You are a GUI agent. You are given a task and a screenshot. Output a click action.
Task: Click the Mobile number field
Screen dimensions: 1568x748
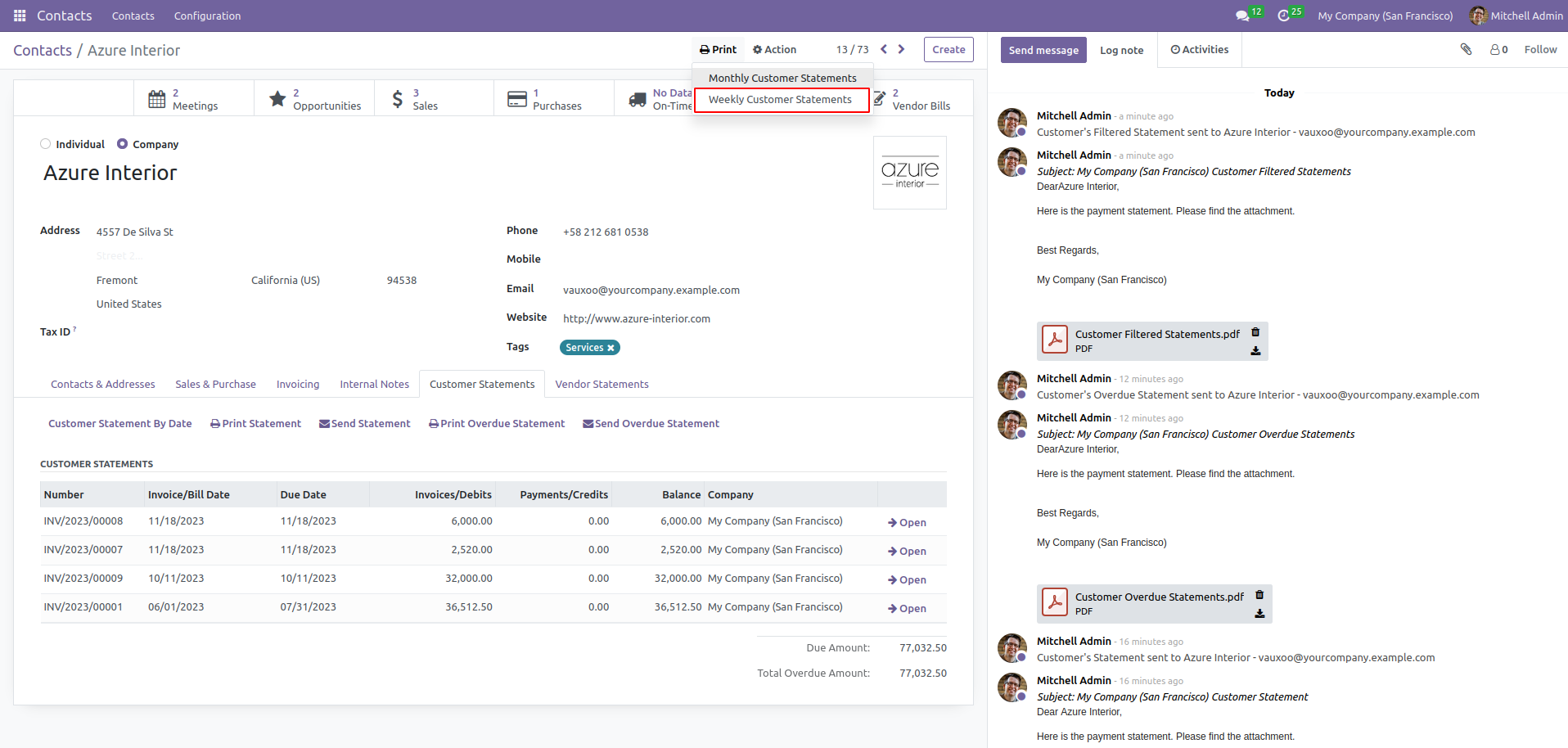(753, 259)
